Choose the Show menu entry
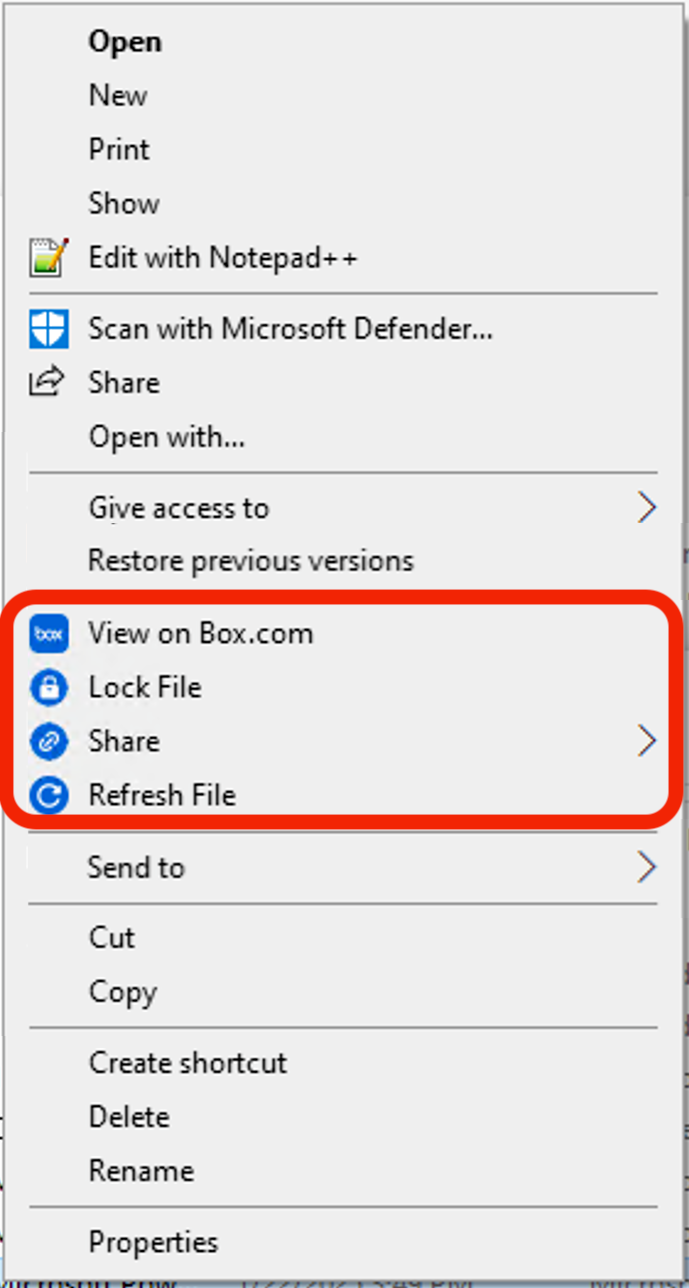The image size is (689, 1288). pos(124,204)
